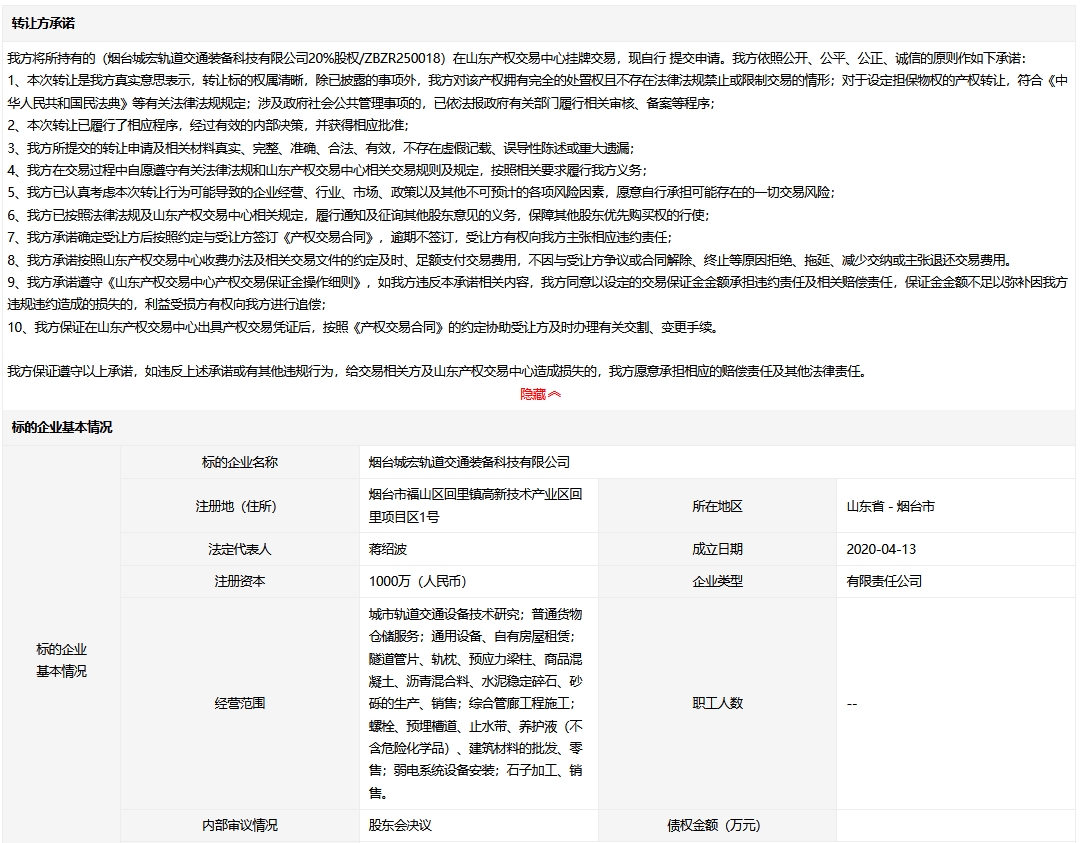
Task: Click the 企业类型 label cell
Action: coord(717,581)
